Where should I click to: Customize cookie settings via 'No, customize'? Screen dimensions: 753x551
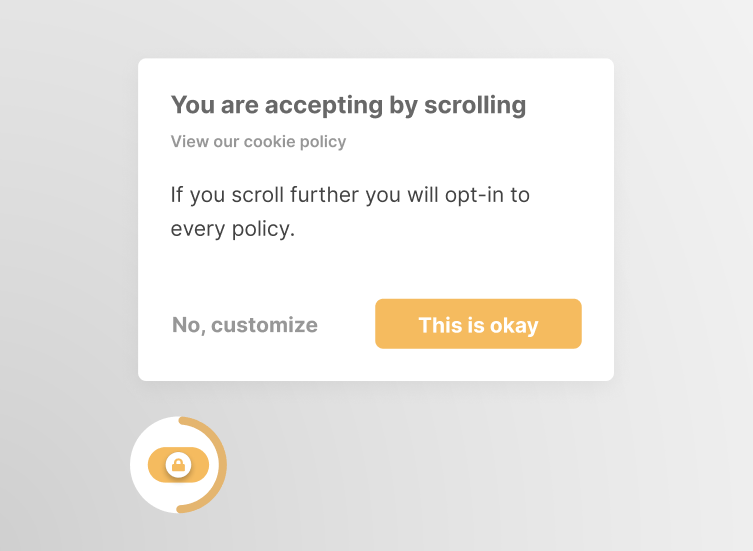[x=245, y=325]
